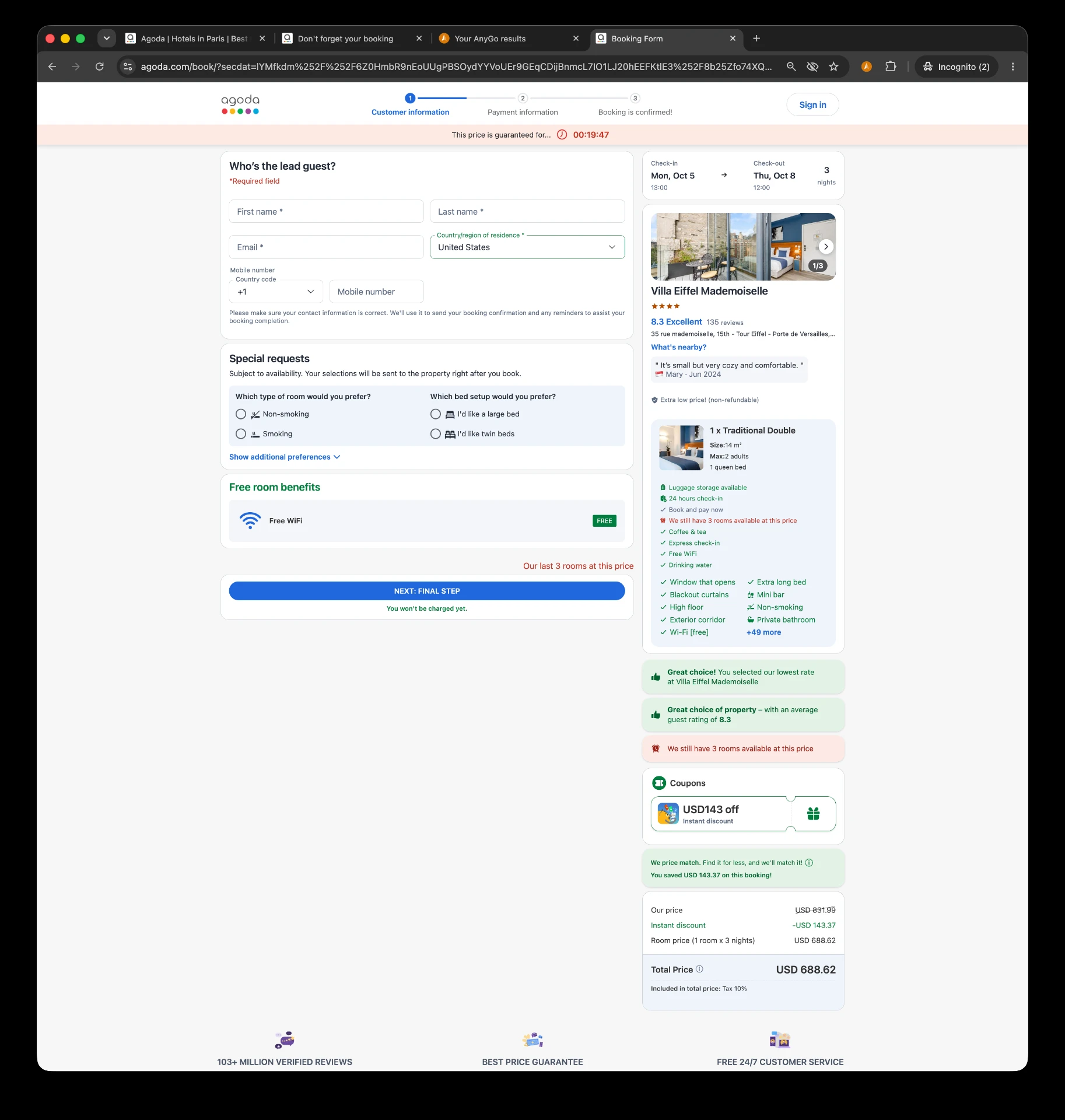Image resolution: width=1065 pixels, height=1120 pixels.
Task: Click the Thu, Oct 8 check-out date
Action: (x=774, y=176)
